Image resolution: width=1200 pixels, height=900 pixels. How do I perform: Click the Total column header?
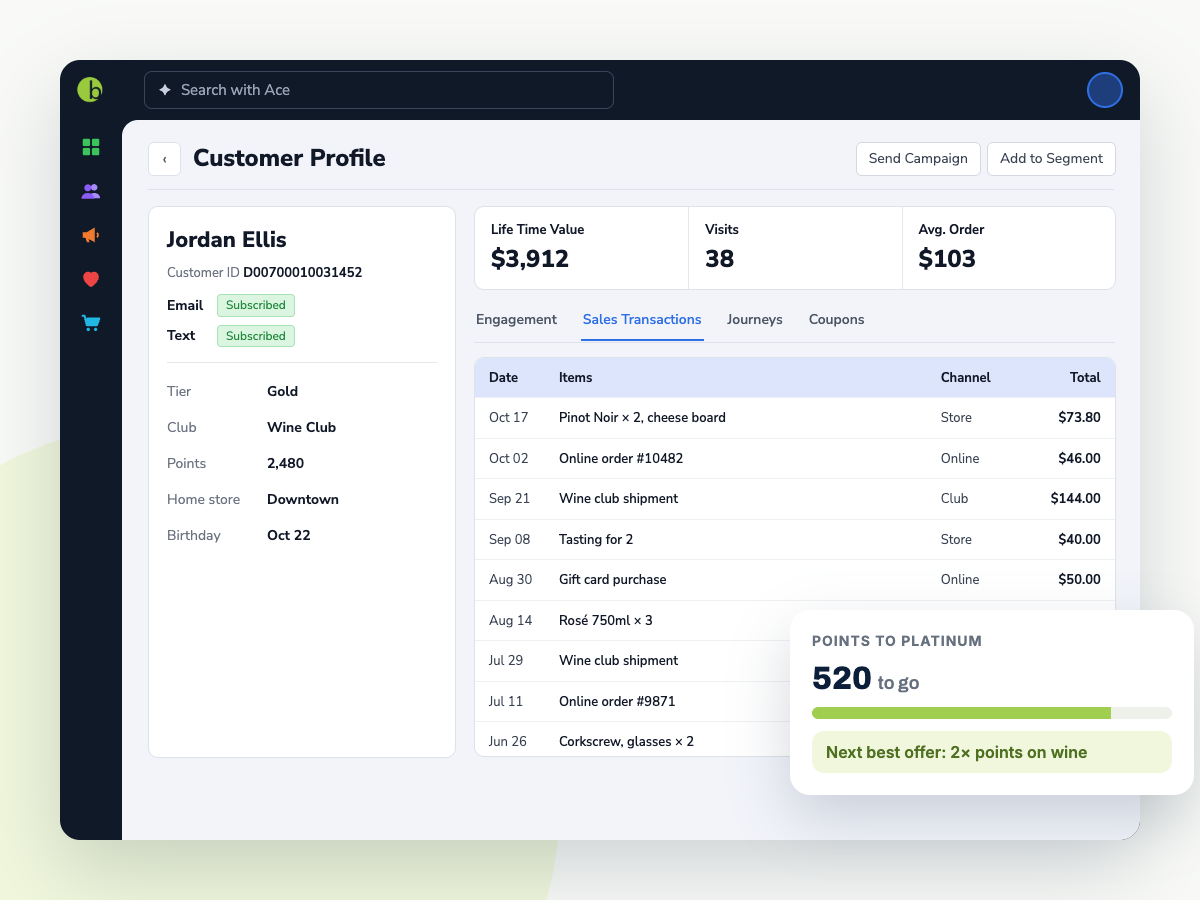pos(1085,378)
